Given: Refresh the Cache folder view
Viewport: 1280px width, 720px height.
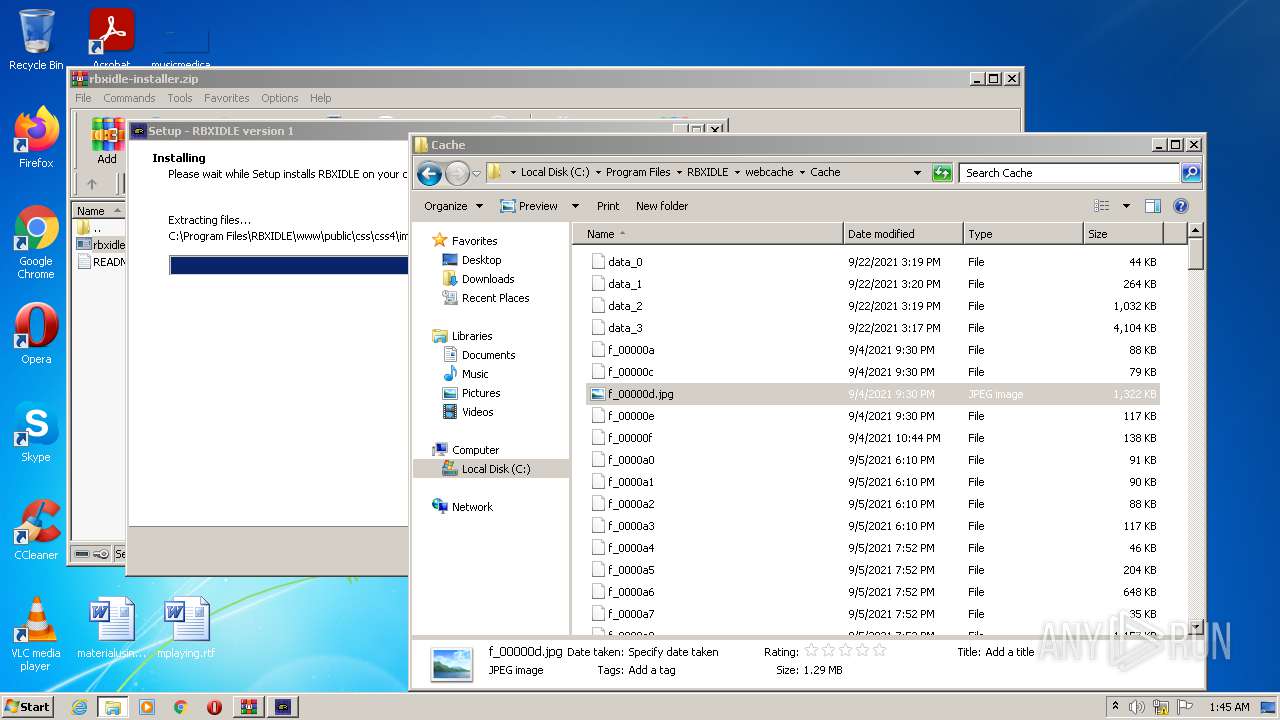Looking at the screenshot, I should [x=942, y=173].
